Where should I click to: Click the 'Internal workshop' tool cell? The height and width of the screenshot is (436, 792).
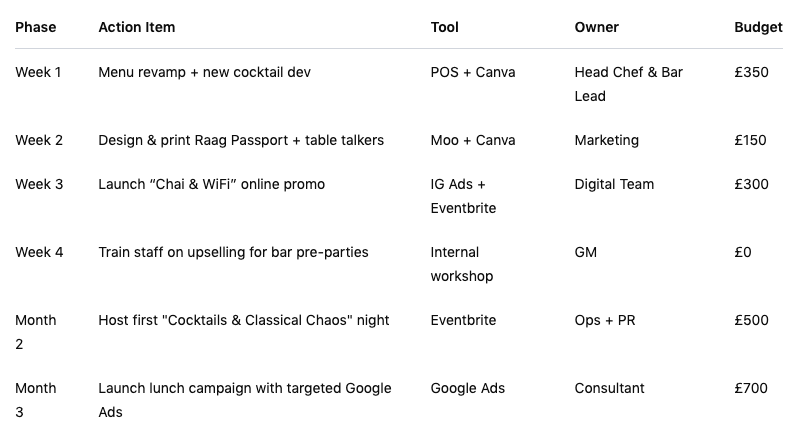pyautogui.click(x=462, y=264)
